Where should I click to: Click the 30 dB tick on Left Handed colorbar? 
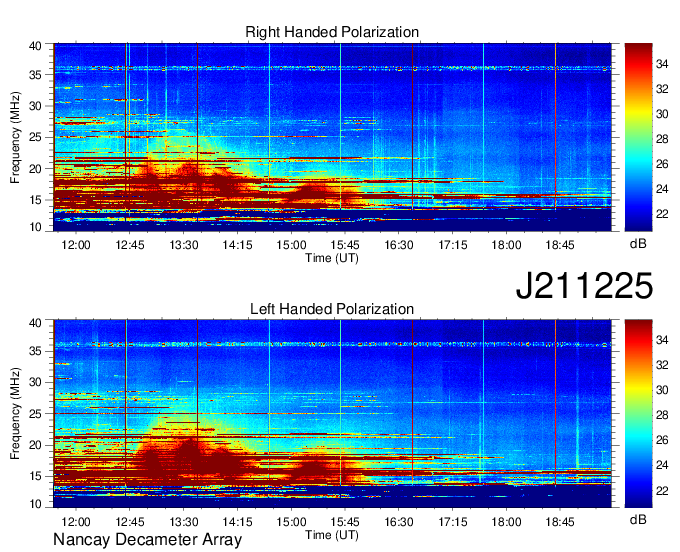662,390
